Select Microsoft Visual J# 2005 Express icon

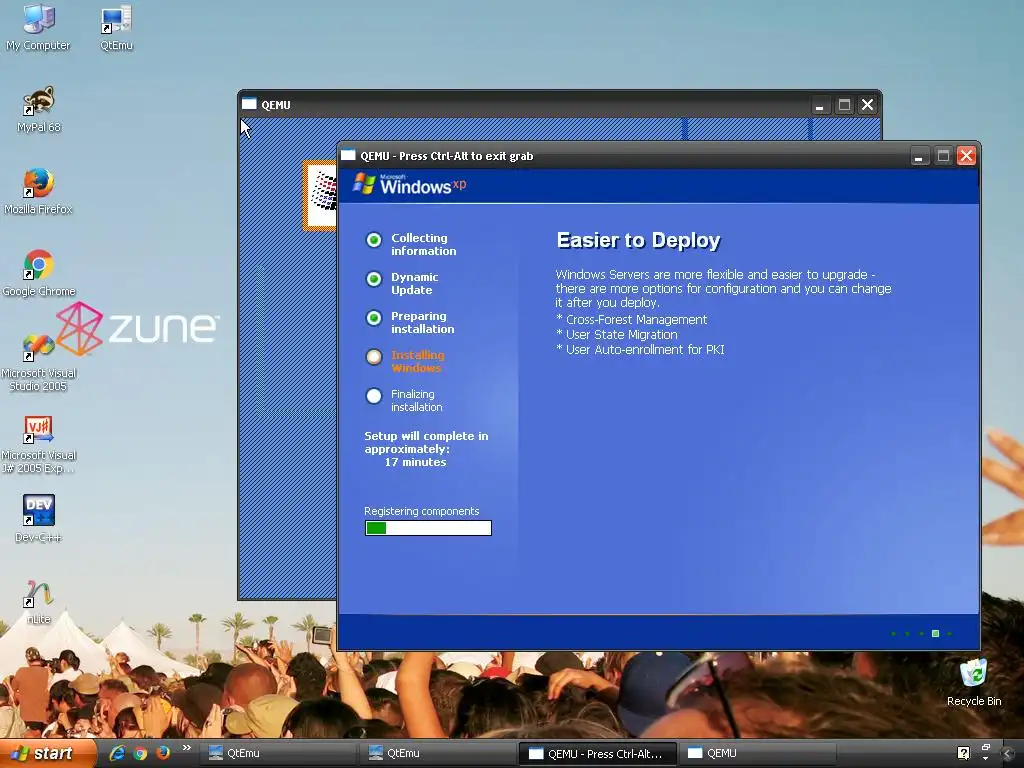coord(39,444)
